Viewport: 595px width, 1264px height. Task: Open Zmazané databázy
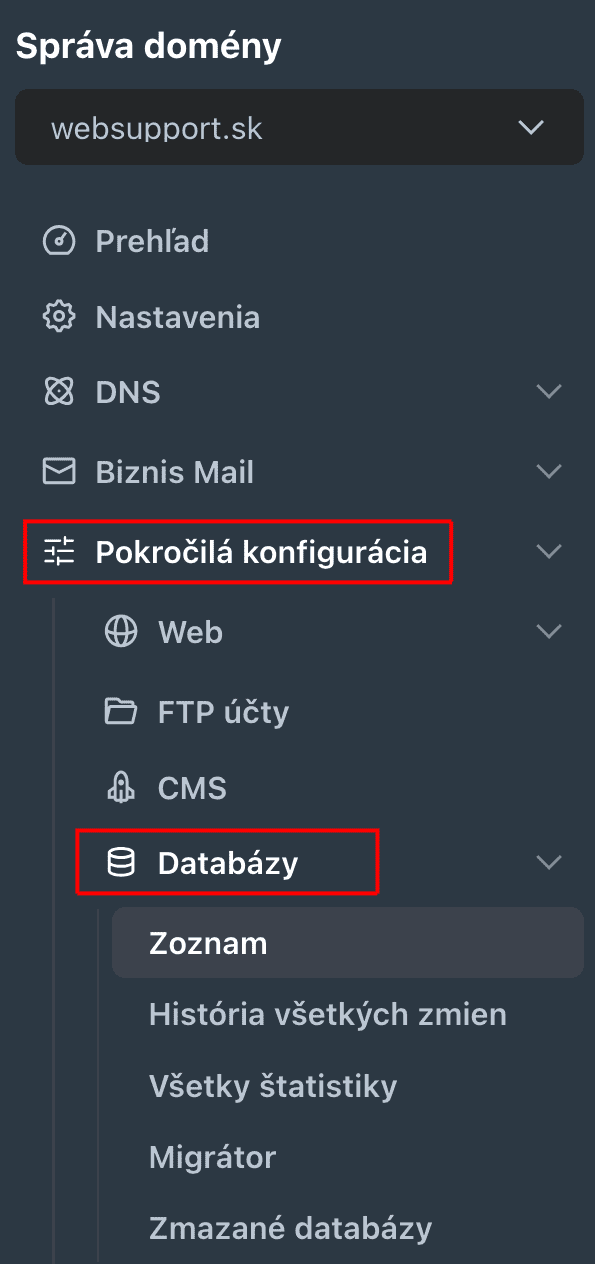click(290, 1228)
